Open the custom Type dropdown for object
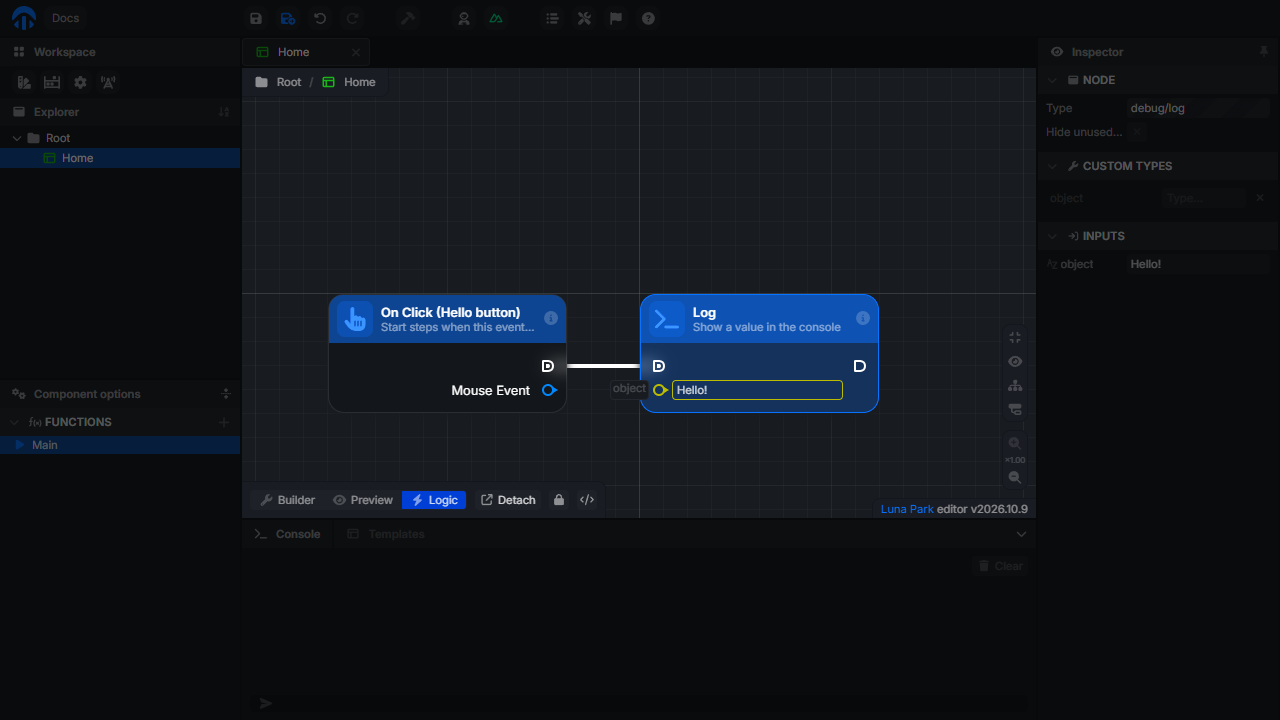 1204,198
